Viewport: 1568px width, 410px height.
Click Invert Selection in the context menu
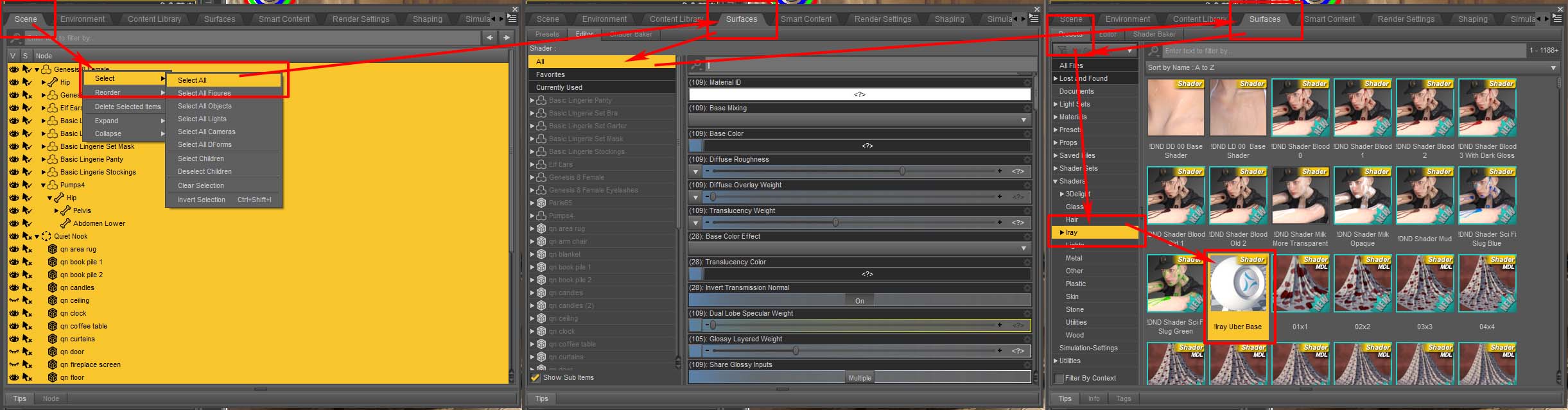tap(201, 200)
